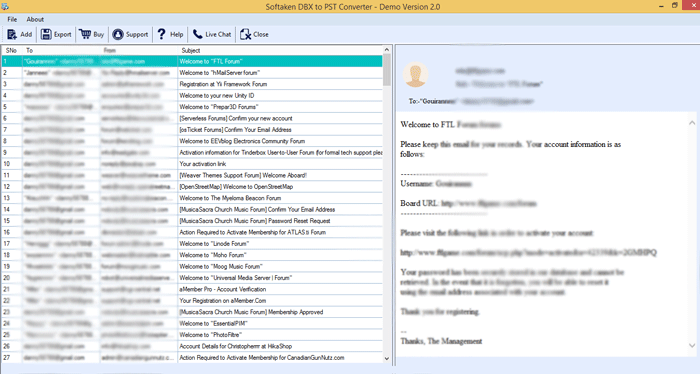
Task: Select '[Weaver Themes Support Forum] Welcome Aboard!'
Action: click(x=192, y=175)
